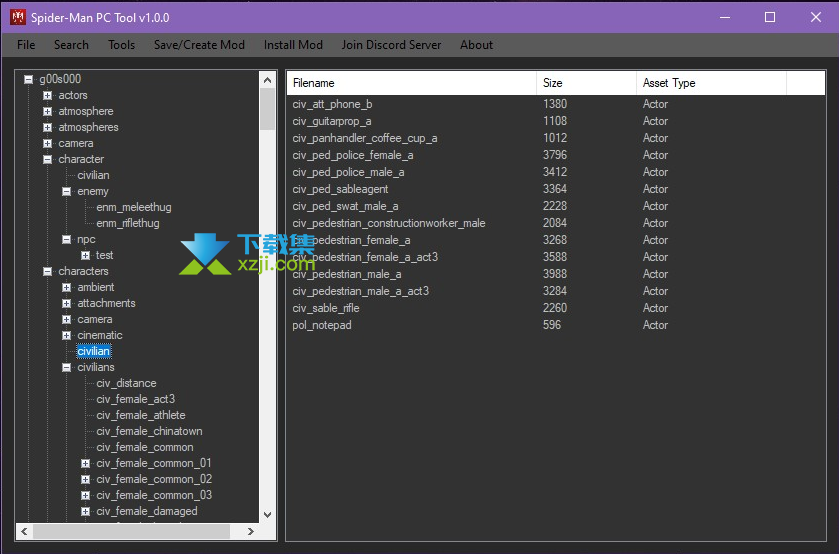Click the tree vertical scrollbar thumb
839x554 pixels.
(268, 109)
